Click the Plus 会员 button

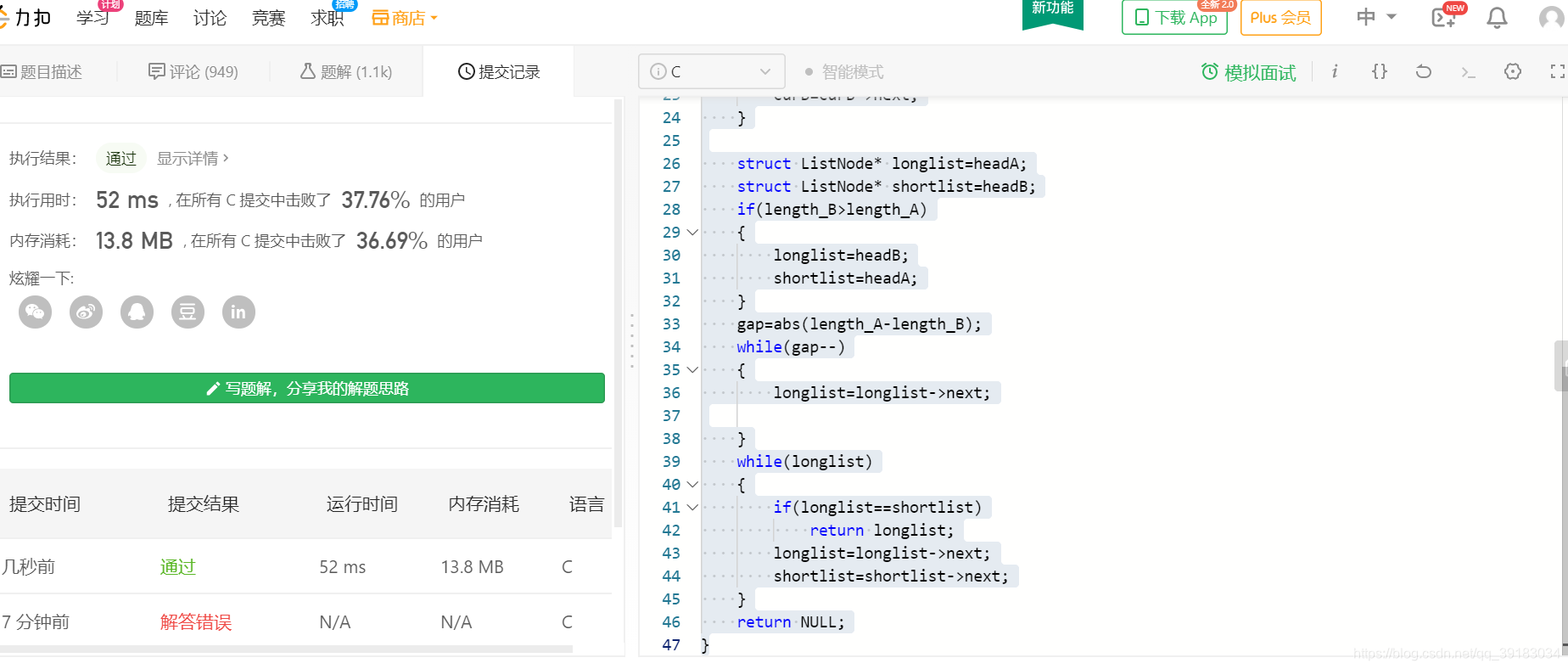(x=1280, y=17)
